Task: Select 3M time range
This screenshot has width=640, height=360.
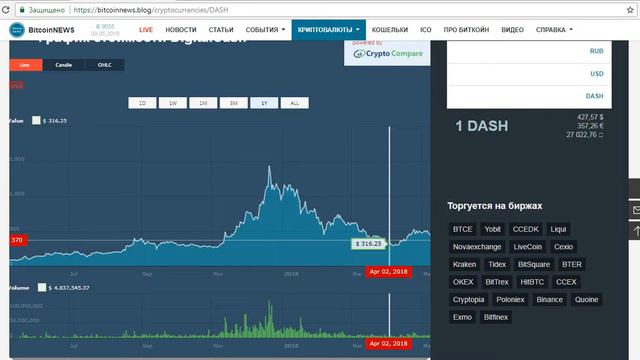Action: (233, 103)
